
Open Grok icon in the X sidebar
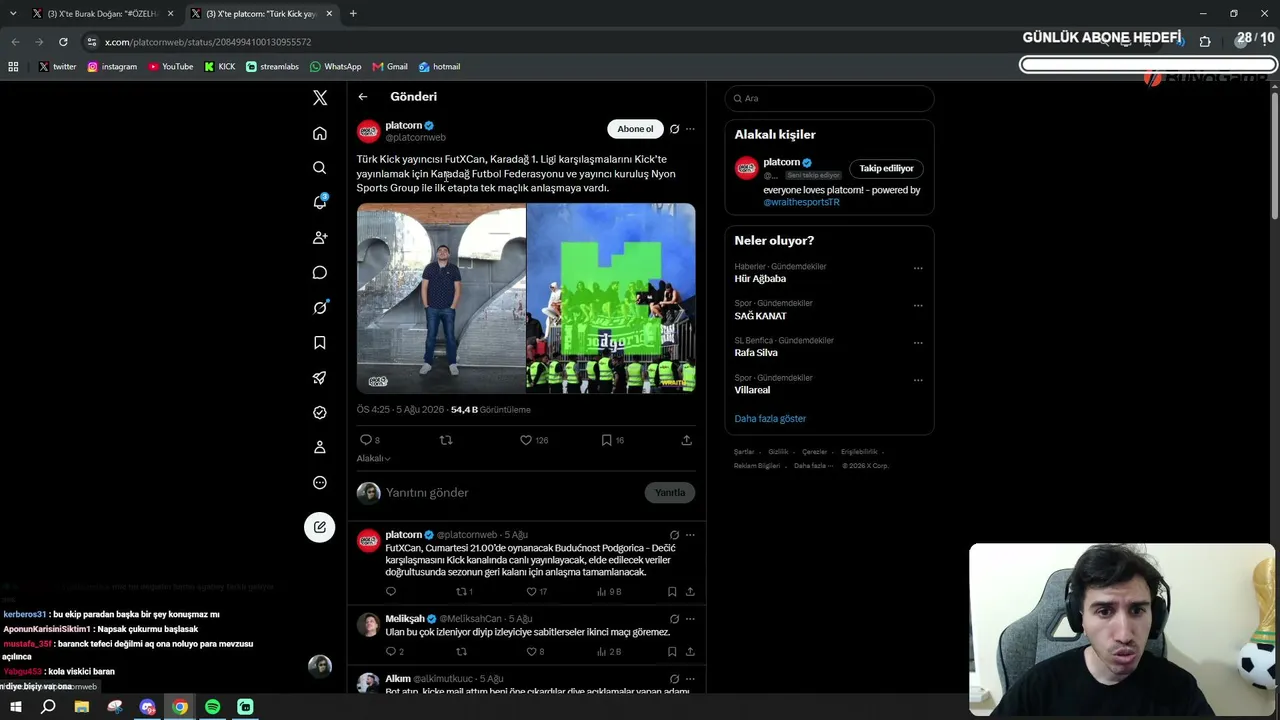320,307
